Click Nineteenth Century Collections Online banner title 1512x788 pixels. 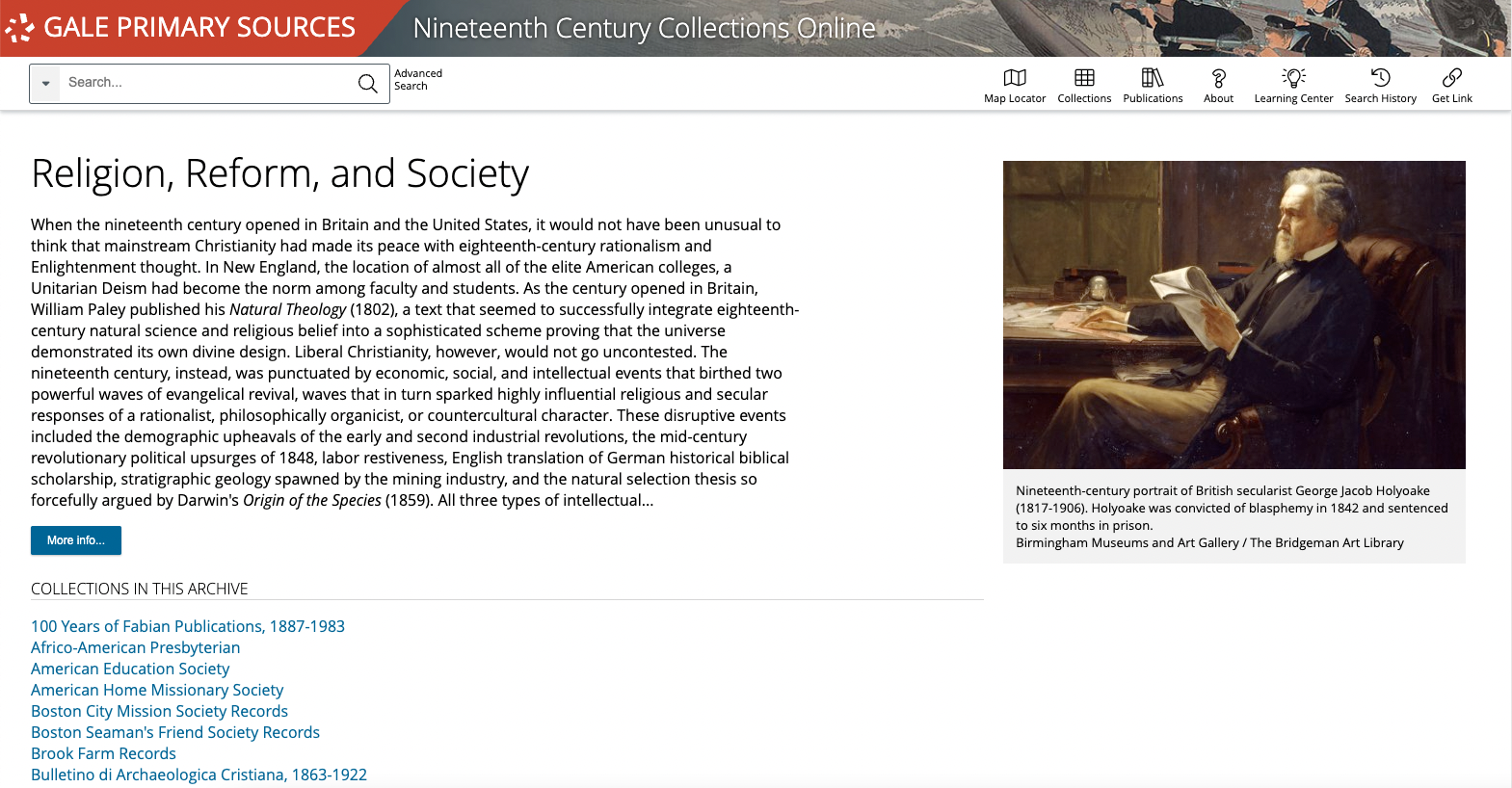pyautogui.click(x=644, y=29)
